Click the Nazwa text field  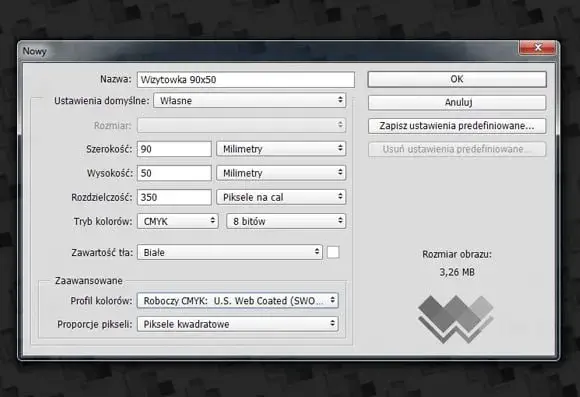[246, 80]
